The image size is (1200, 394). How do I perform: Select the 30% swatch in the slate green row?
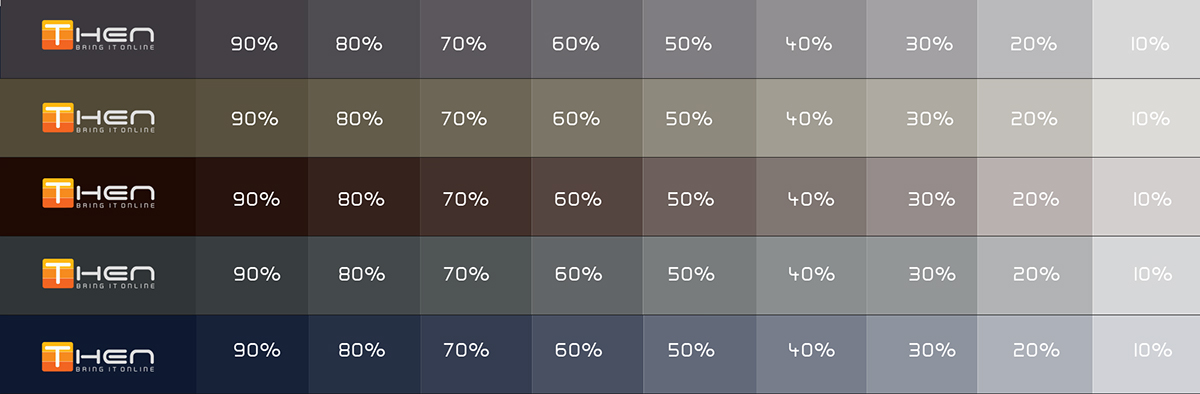(922, 275)
